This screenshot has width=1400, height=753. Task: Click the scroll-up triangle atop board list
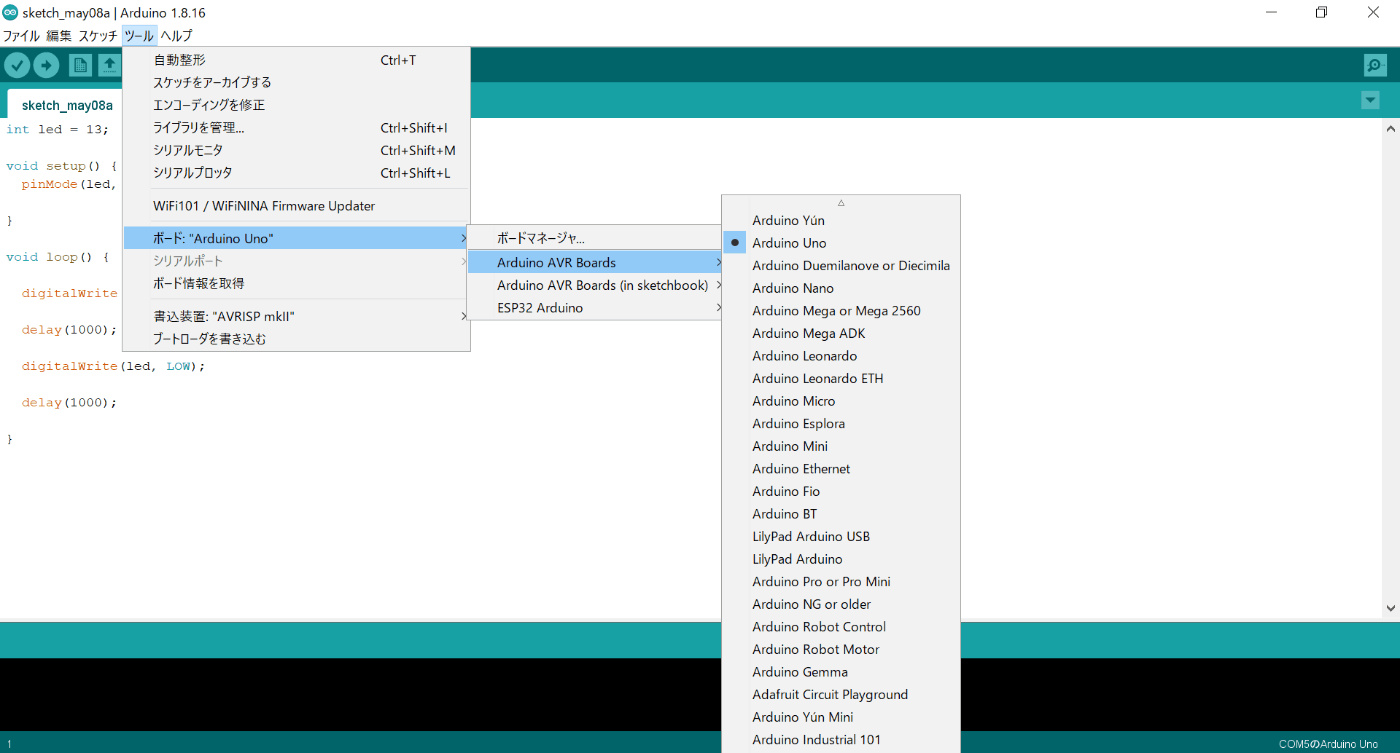tap(841, 202)
